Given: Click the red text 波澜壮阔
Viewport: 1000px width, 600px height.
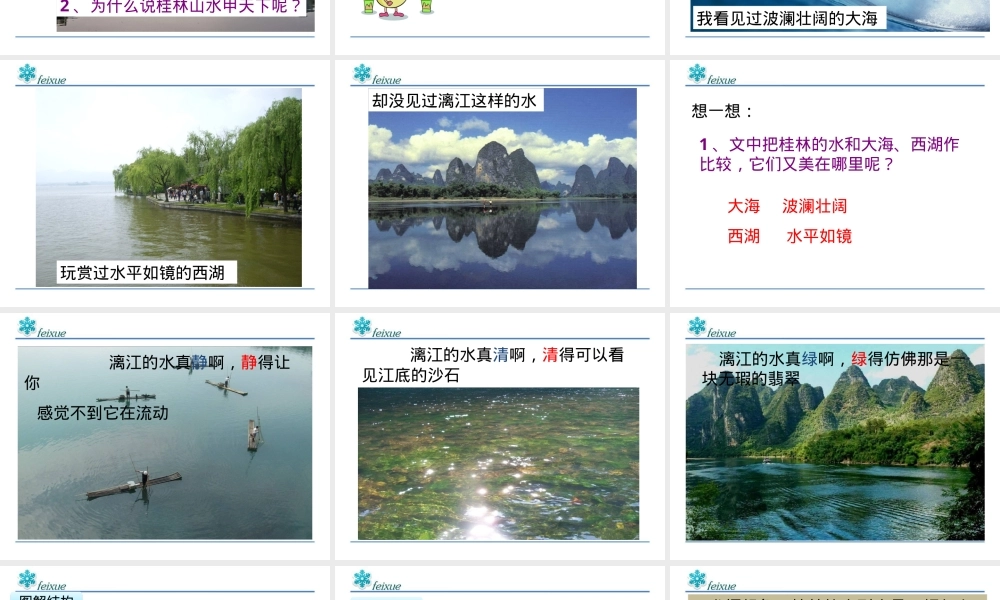Looking at the screenshot, I should pyautogui.click(x=814, y=206).
